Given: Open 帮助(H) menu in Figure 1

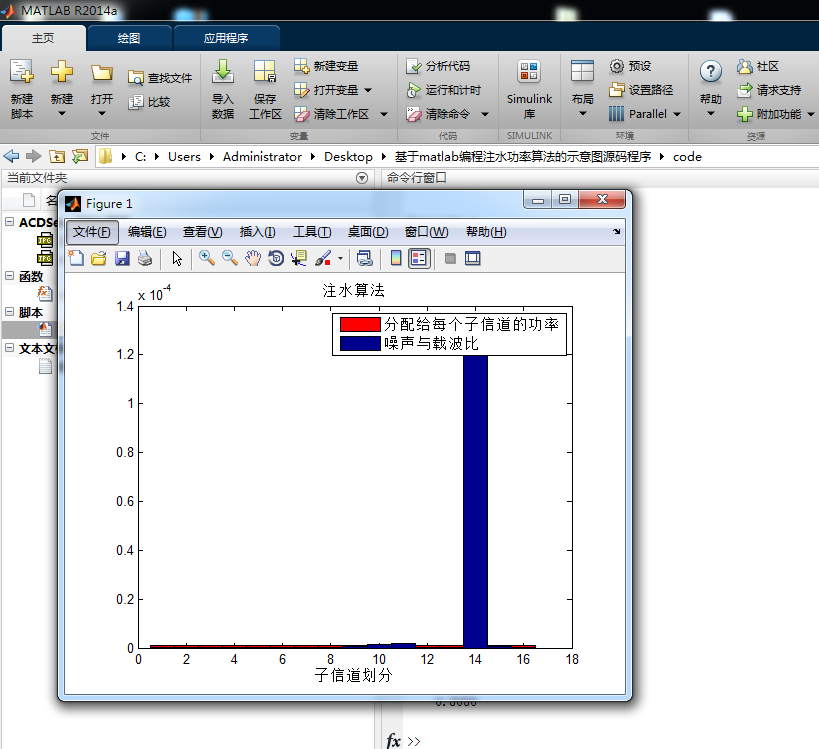Looking at the screenshot, I should point(486,232).
